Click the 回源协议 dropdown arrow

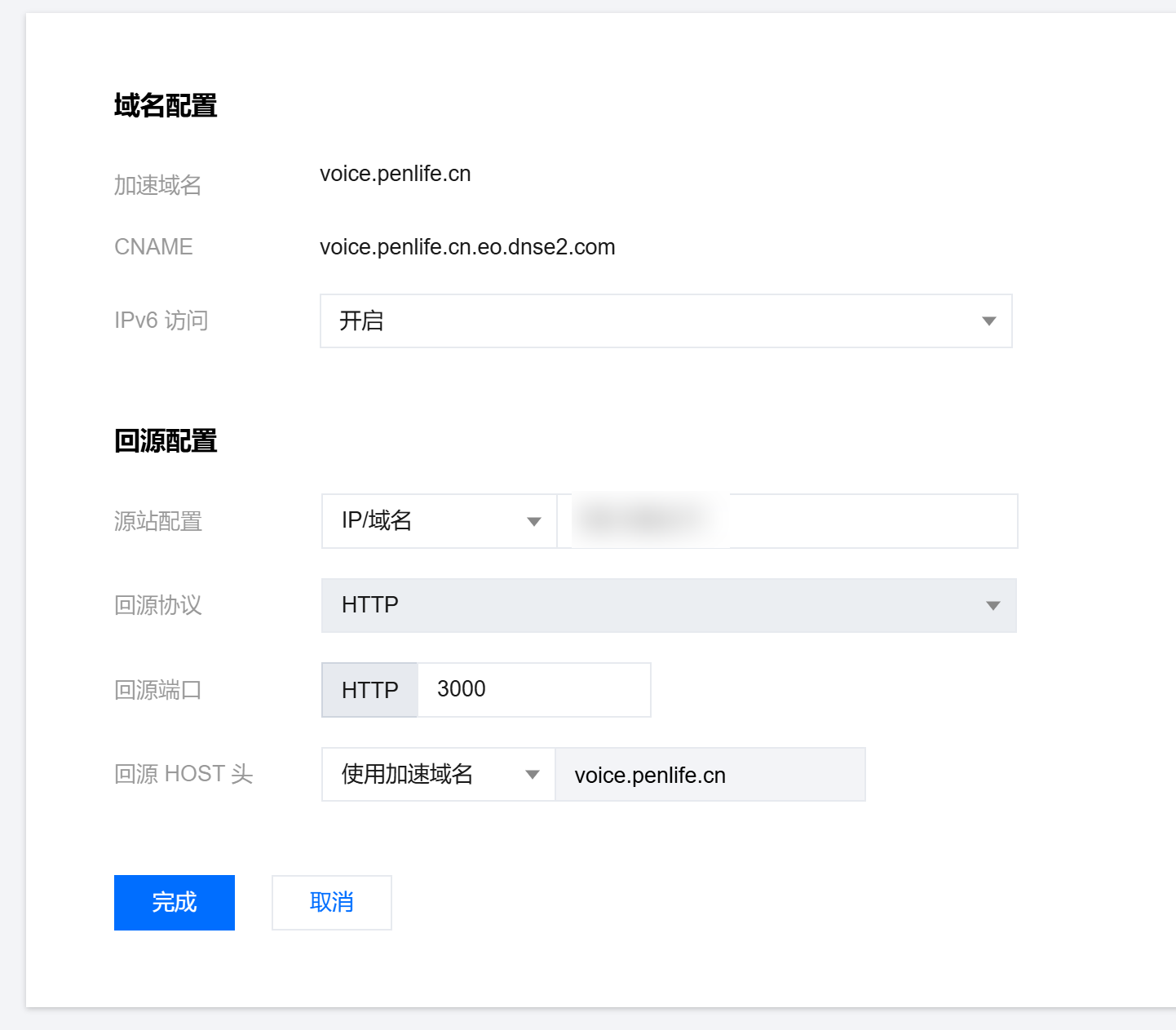pos(993,606)
